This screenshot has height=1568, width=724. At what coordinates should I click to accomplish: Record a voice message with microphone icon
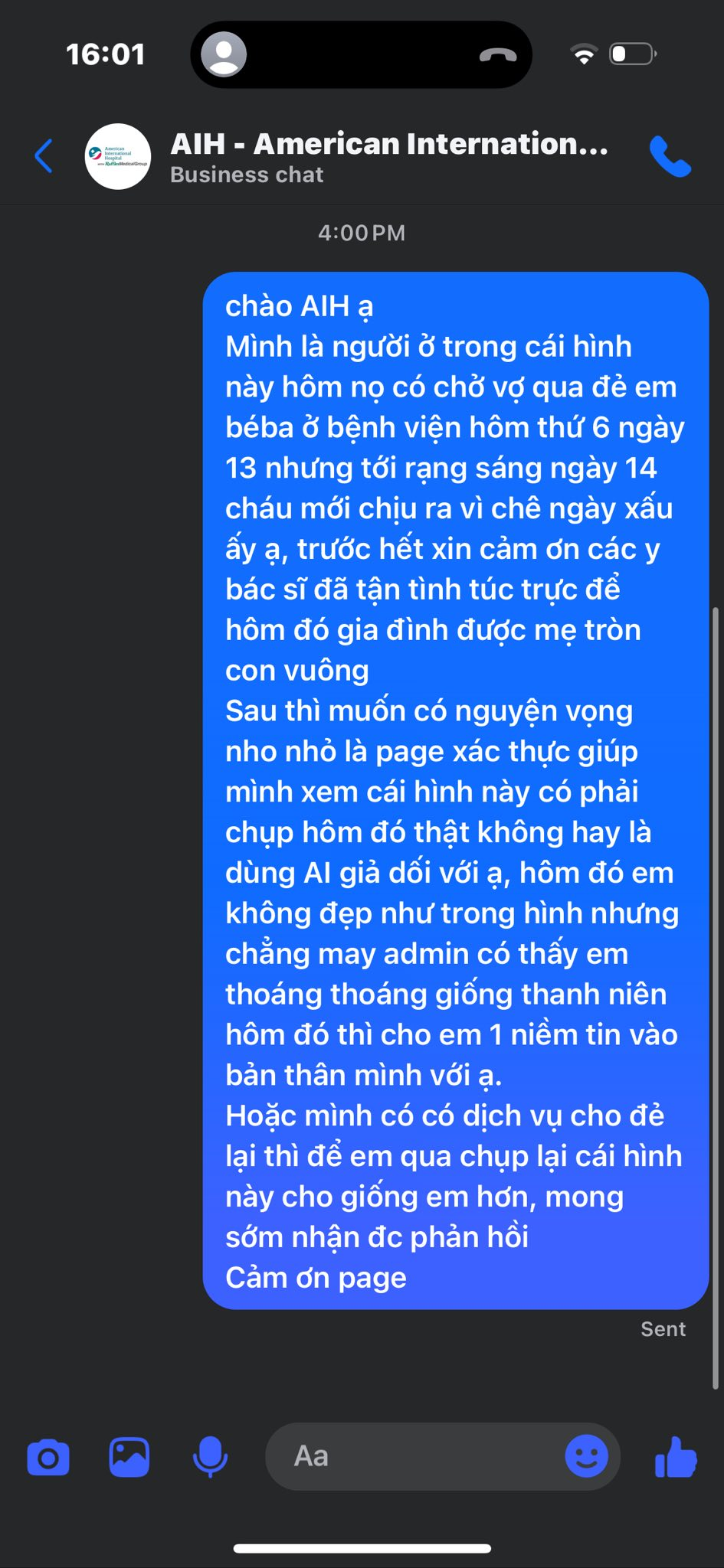click(x=210, y=1457)
